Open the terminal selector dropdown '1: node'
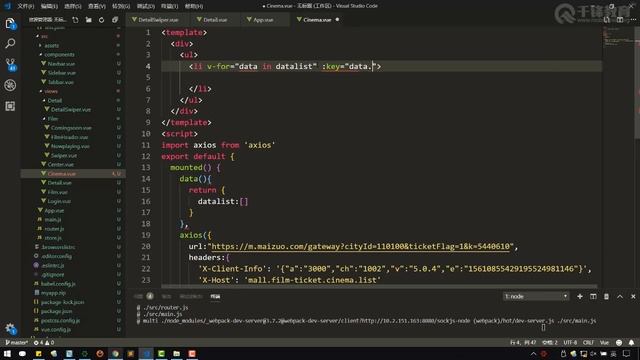Image resolution: width=640 pixels, height=360 pixels. (x=536, y=296)
